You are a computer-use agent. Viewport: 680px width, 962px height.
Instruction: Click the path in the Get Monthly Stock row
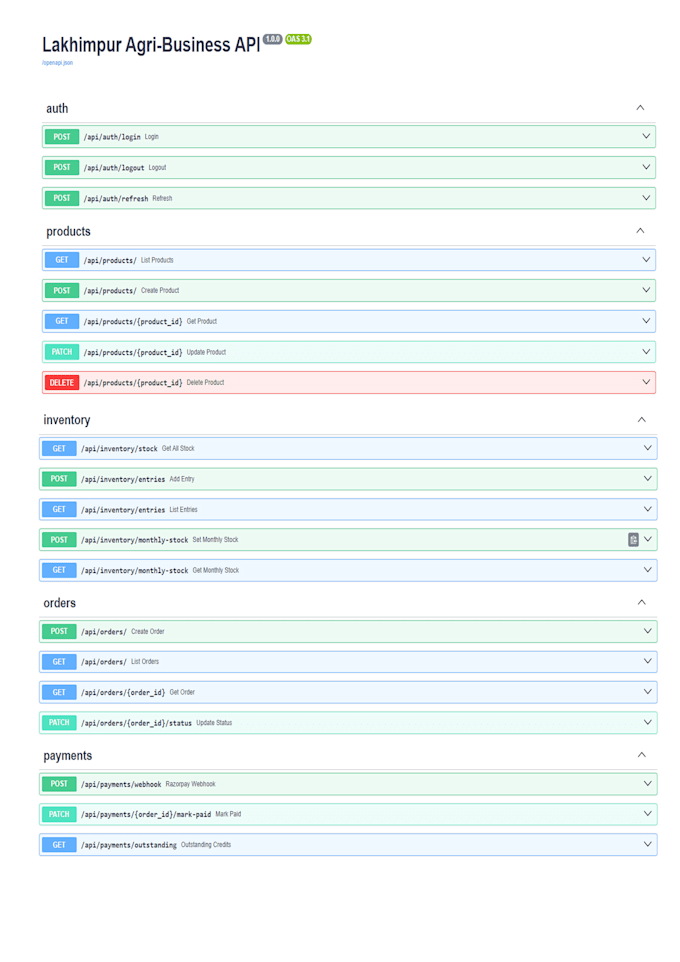(134, 571)
